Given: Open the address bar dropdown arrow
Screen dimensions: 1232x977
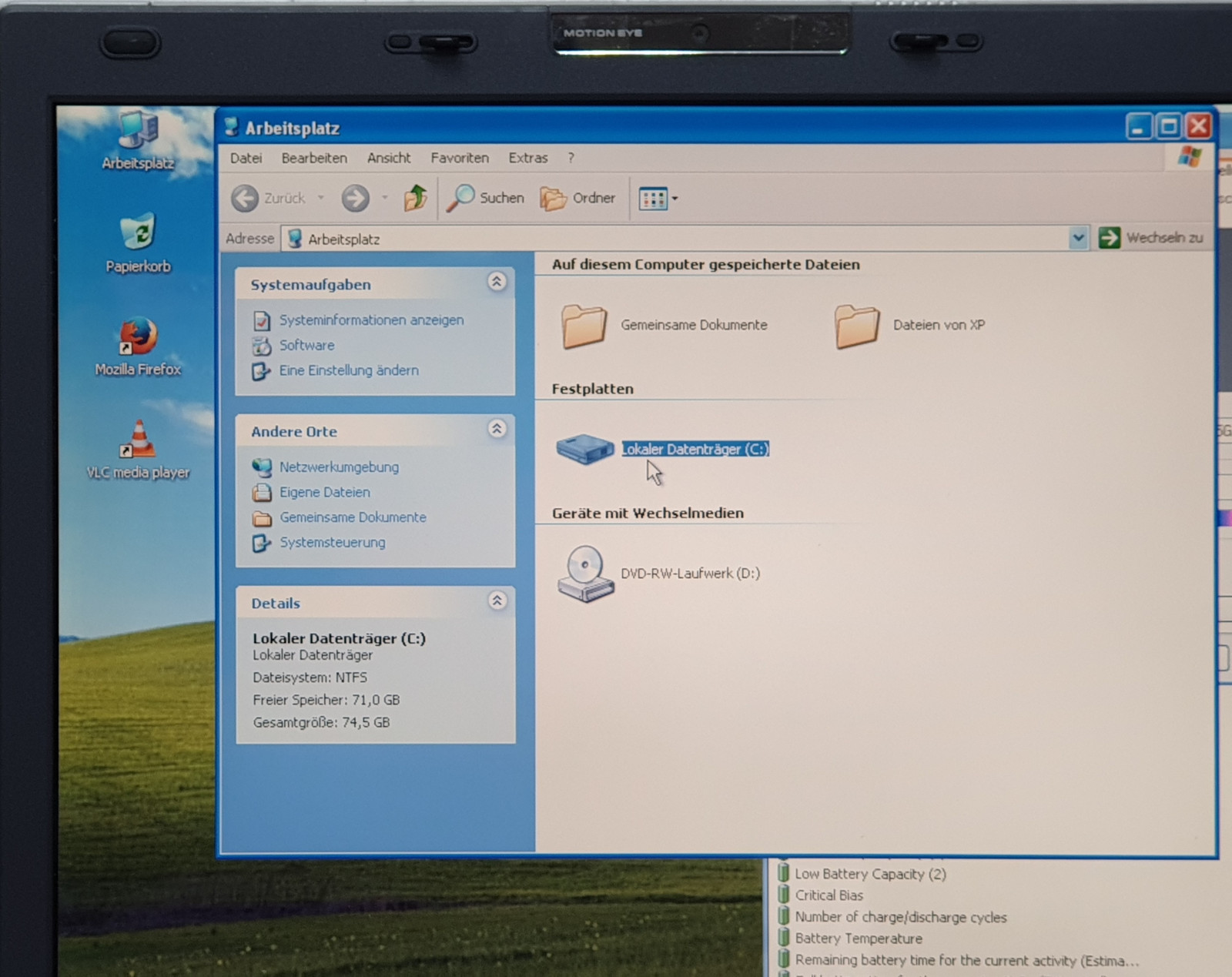Looking at the screenshot, I should coord(1078,239).
